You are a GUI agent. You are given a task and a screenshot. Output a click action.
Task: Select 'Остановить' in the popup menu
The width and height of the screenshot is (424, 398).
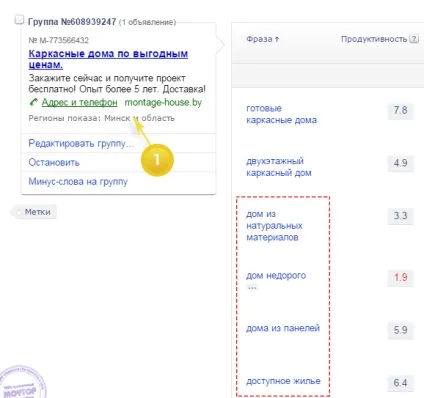(x=54, y=162)
